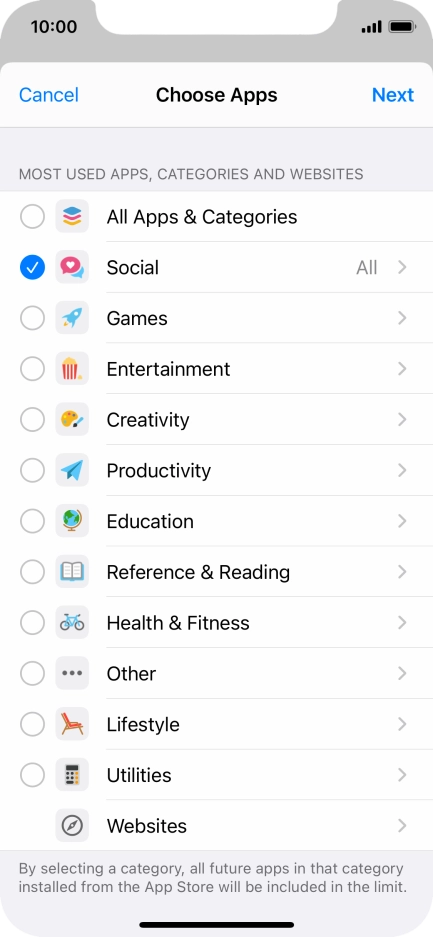433x937 pixels.
Task: Check the Lifestyle category circle
Action: 32,724
